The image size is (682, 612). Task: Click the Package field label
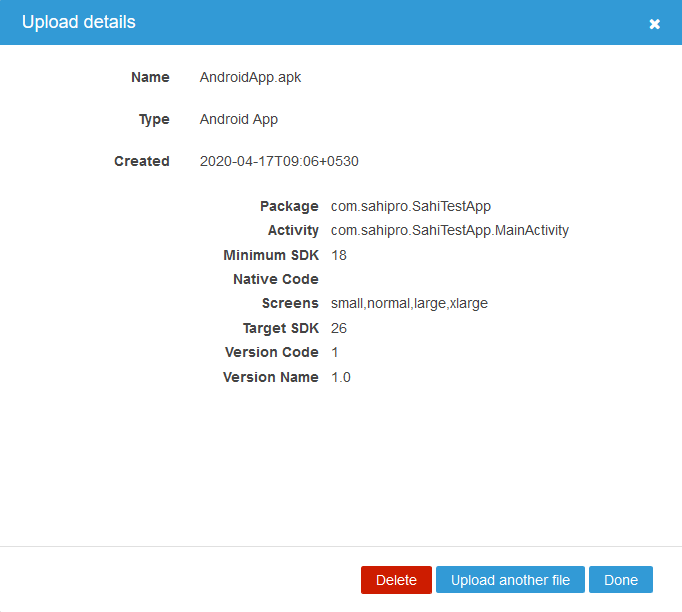click(289, 206)
